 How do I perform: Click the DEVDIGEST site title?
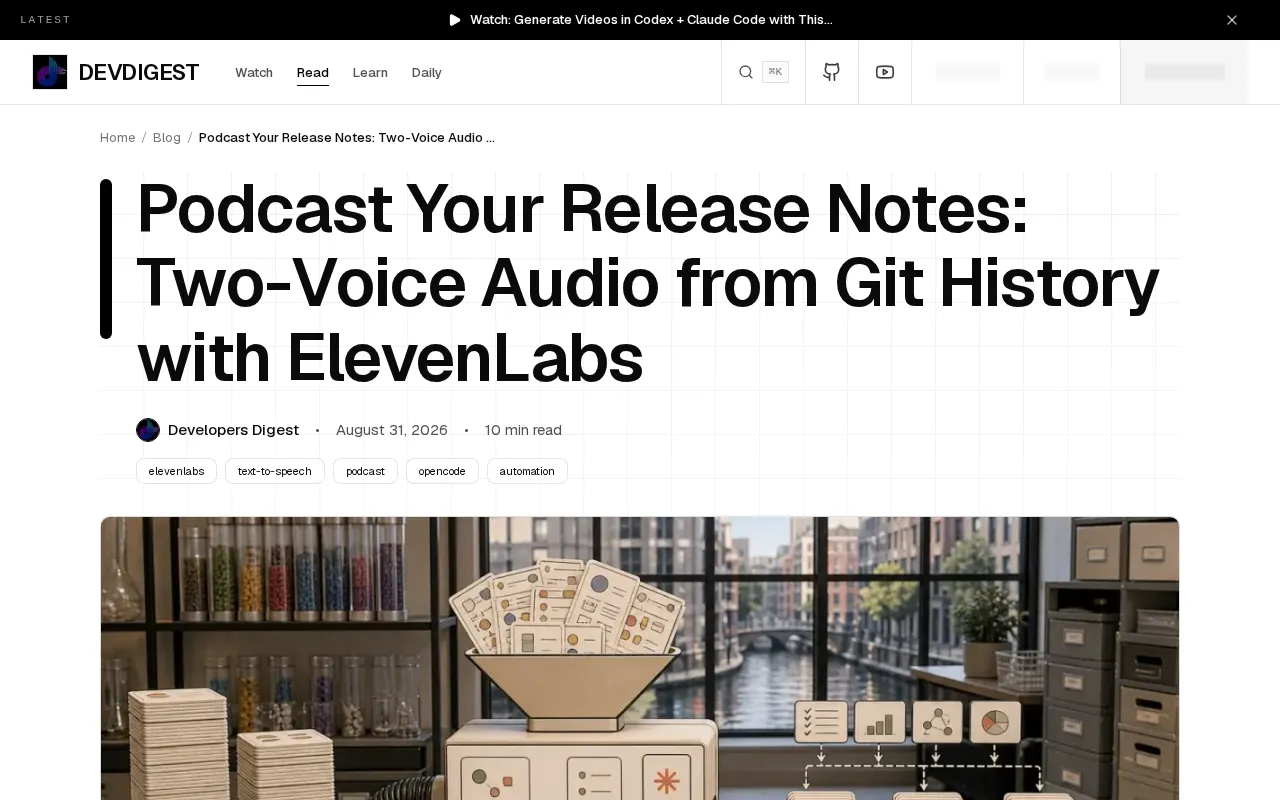[139, 72]
